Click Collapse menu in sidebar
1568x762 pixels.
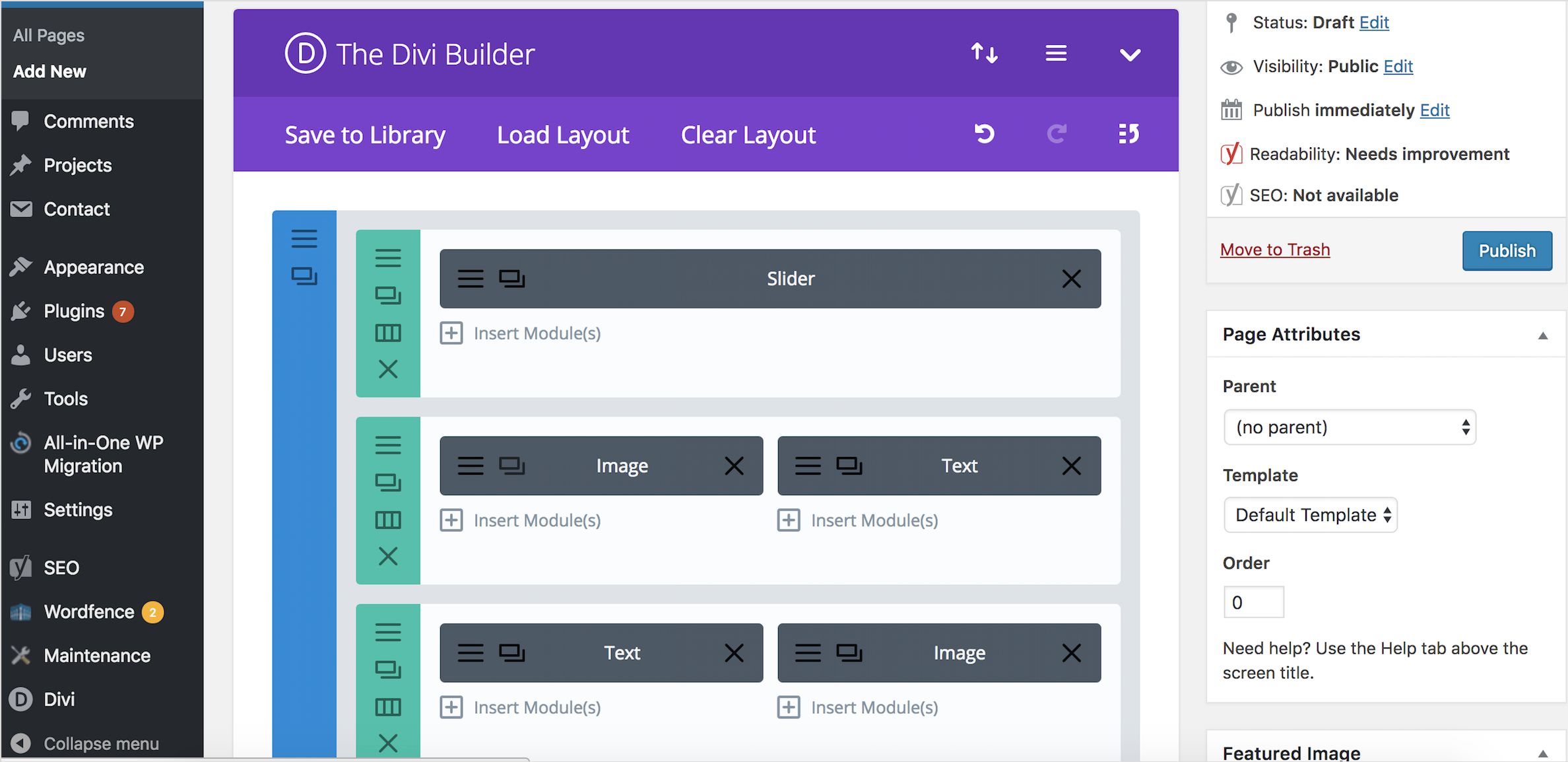click(x=102, y=744)
